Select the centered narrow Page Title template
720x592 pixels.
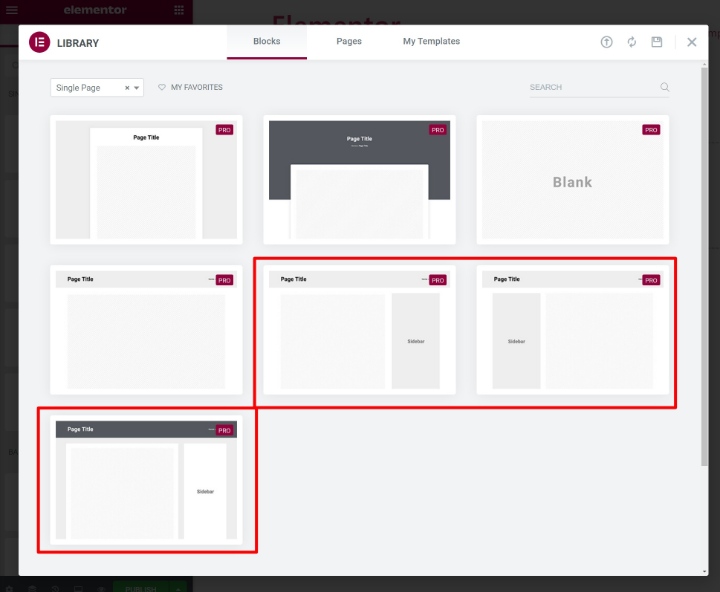click(x=146, y=180)
